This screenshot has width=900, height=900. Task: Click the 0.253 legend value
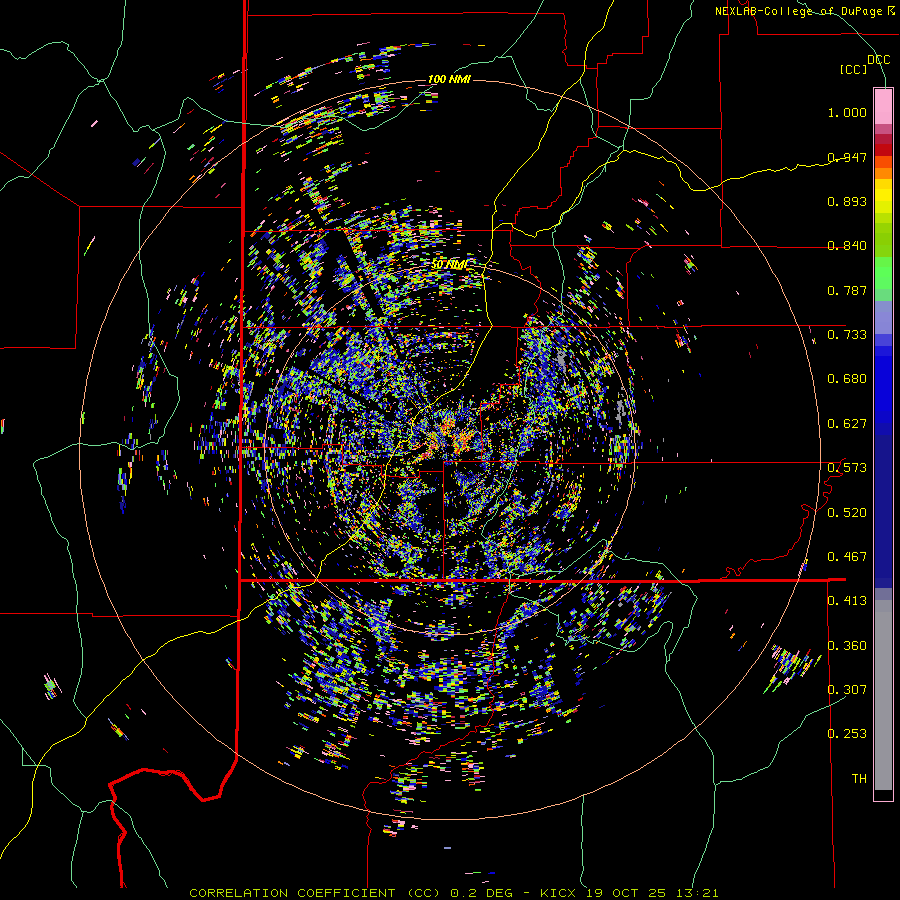coord(847,734)
